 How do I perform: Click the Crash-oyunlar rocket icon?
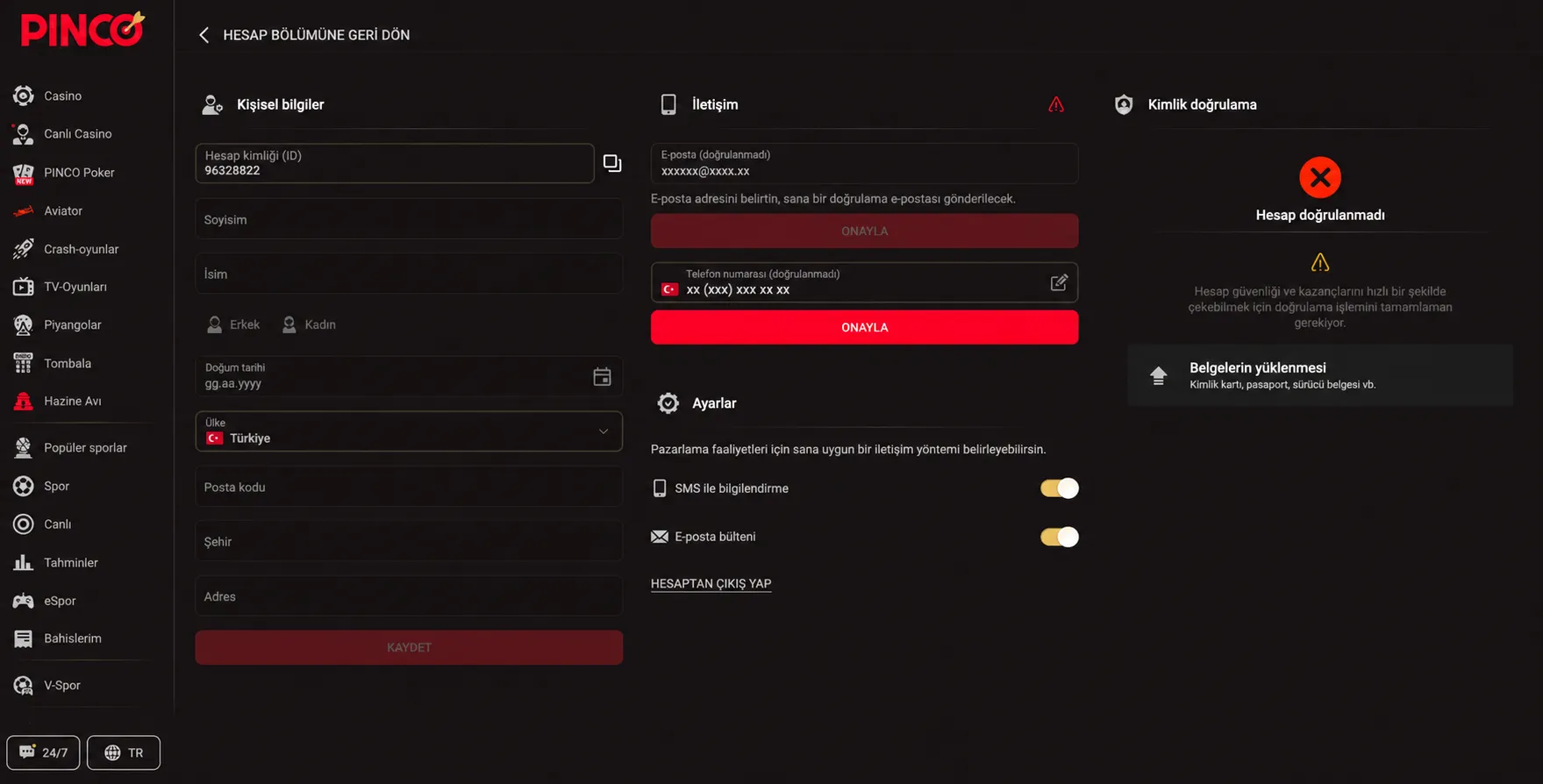(x=24, y=249)
